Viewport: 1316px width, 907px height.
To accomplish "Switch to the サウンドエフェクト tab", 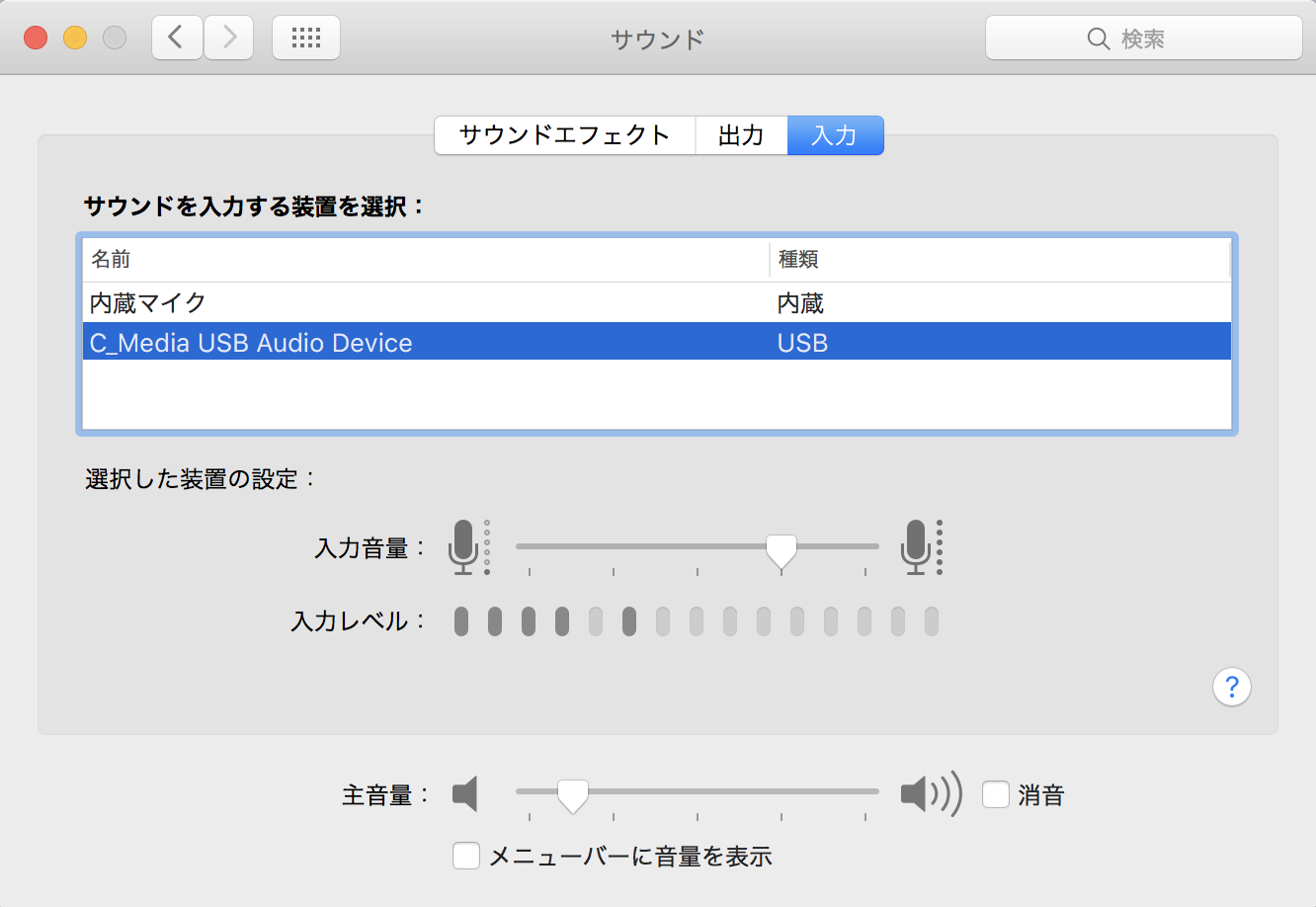I will coord(564,135).
